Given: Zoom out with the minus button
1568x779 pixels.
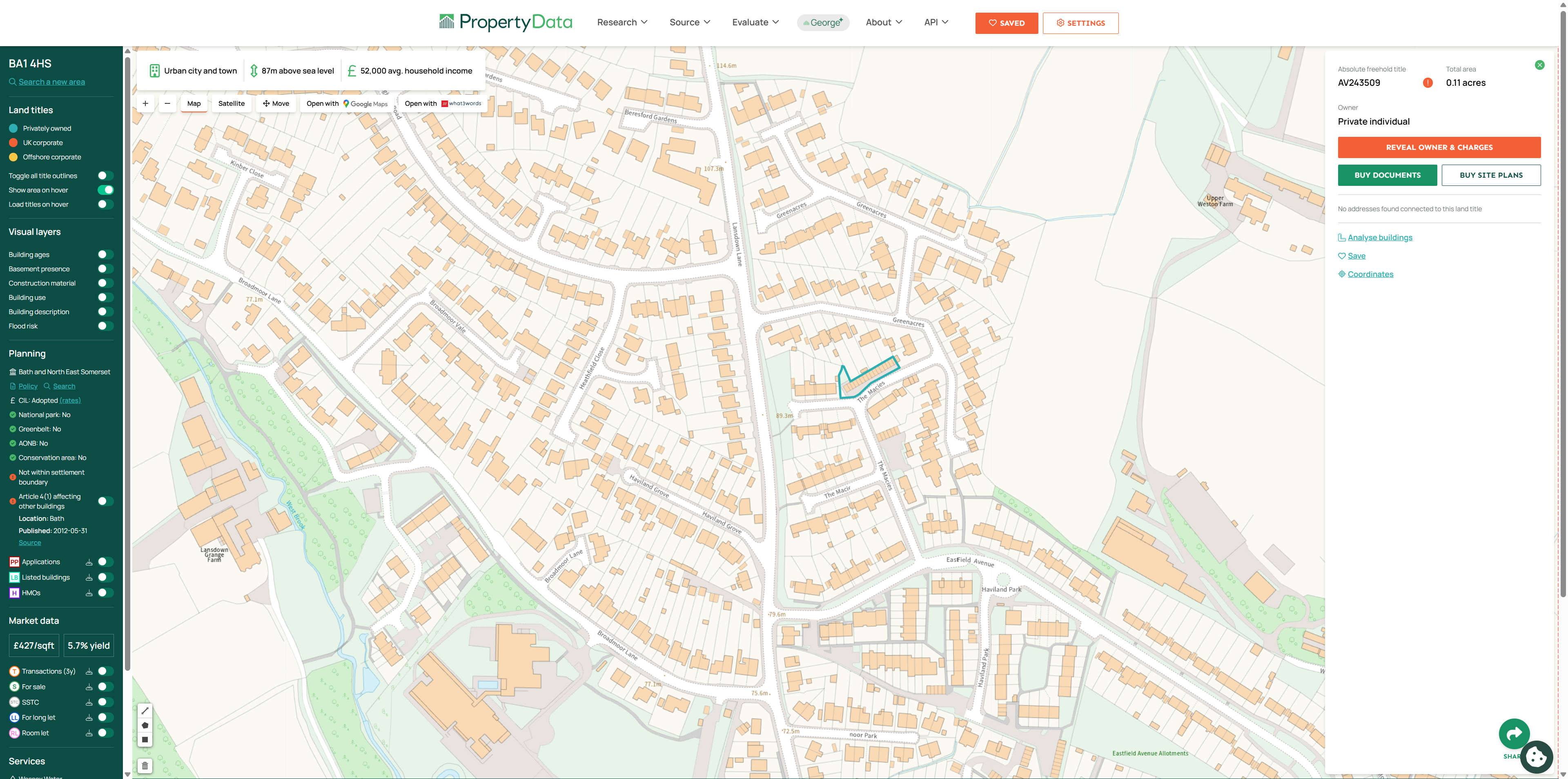Looking at the screenshot, I should click(167, 103).
